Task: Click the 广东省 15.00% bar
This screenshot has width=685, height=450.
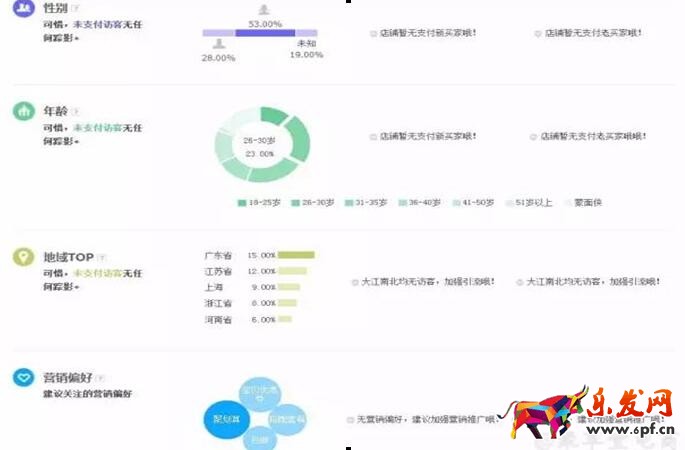Action: [x=296, y=255]
